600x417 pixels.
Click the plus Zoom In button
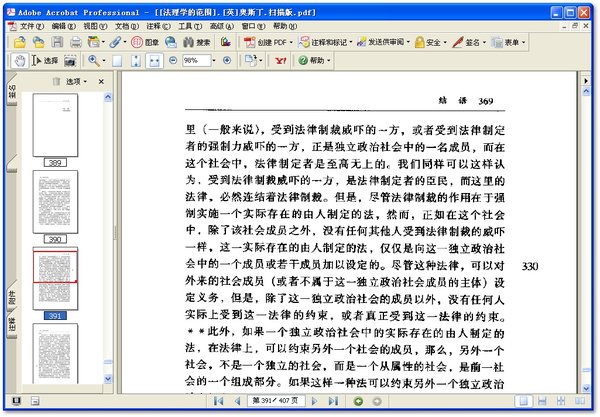coord(227,60)
